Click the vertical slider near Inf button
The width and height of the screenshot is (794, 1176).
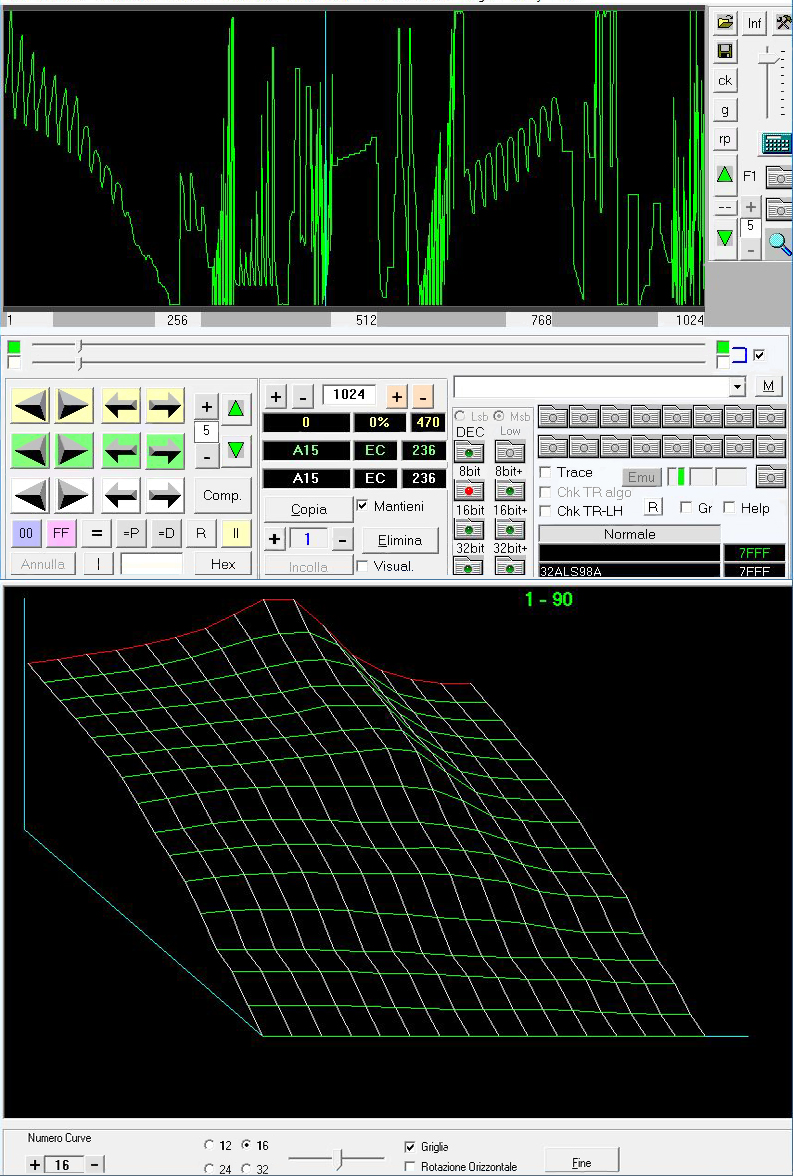(767, 82)
